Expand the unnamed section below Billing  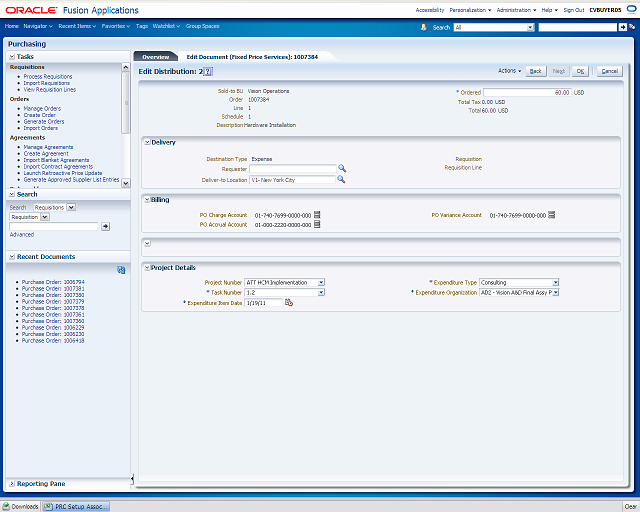[147, 243]
